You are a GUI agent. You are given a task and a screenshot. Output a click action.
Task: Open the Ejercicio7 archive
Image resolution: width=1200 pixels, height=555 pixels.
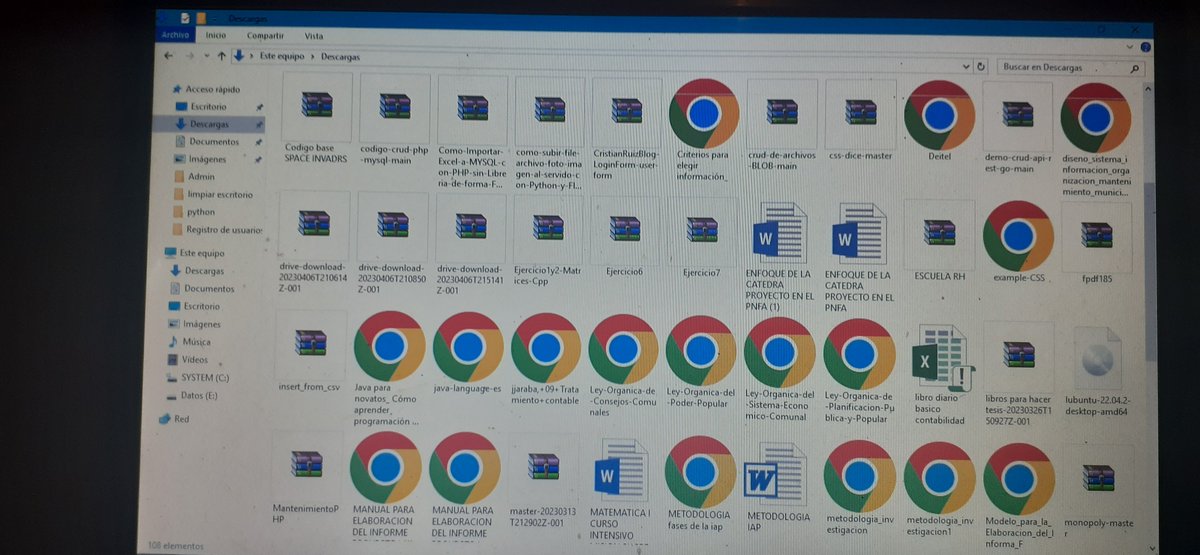click(x=701, y=236)
